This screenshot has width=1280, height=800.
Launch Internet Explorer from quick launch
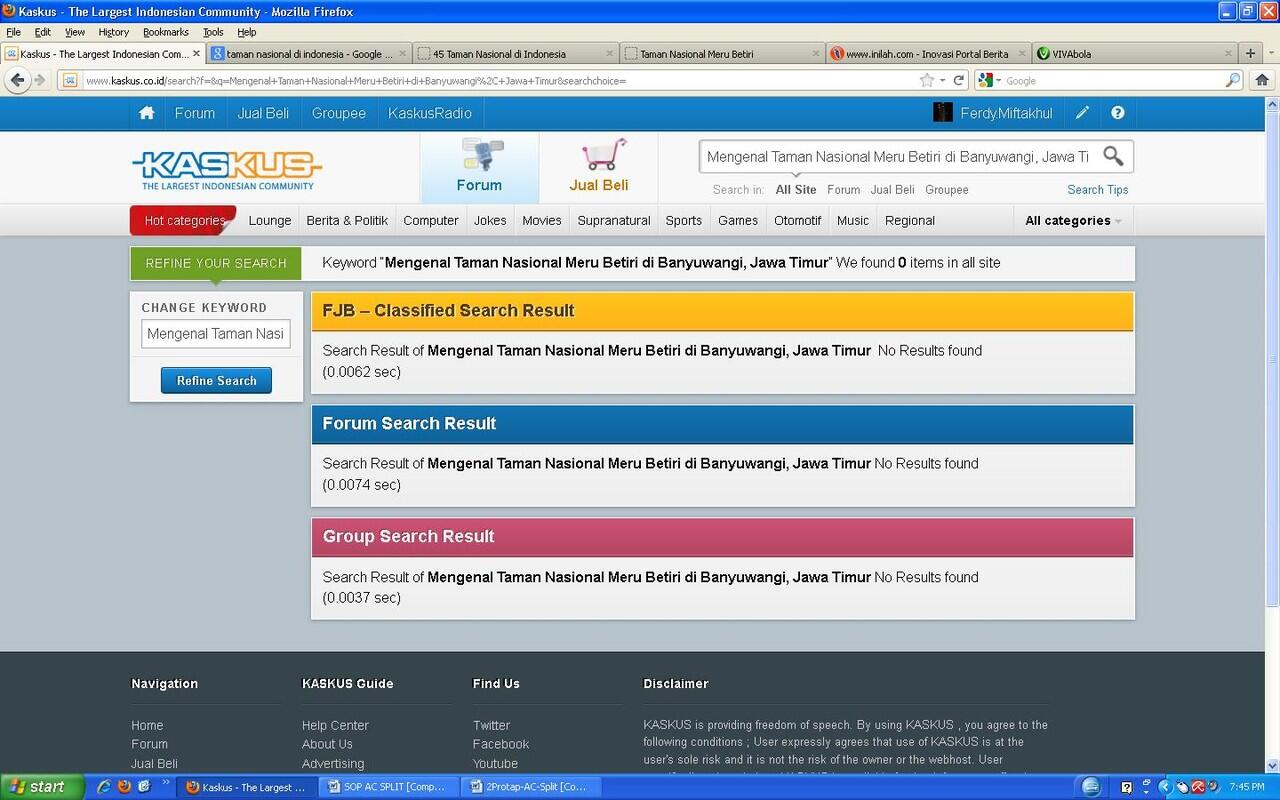click(103, 787)
